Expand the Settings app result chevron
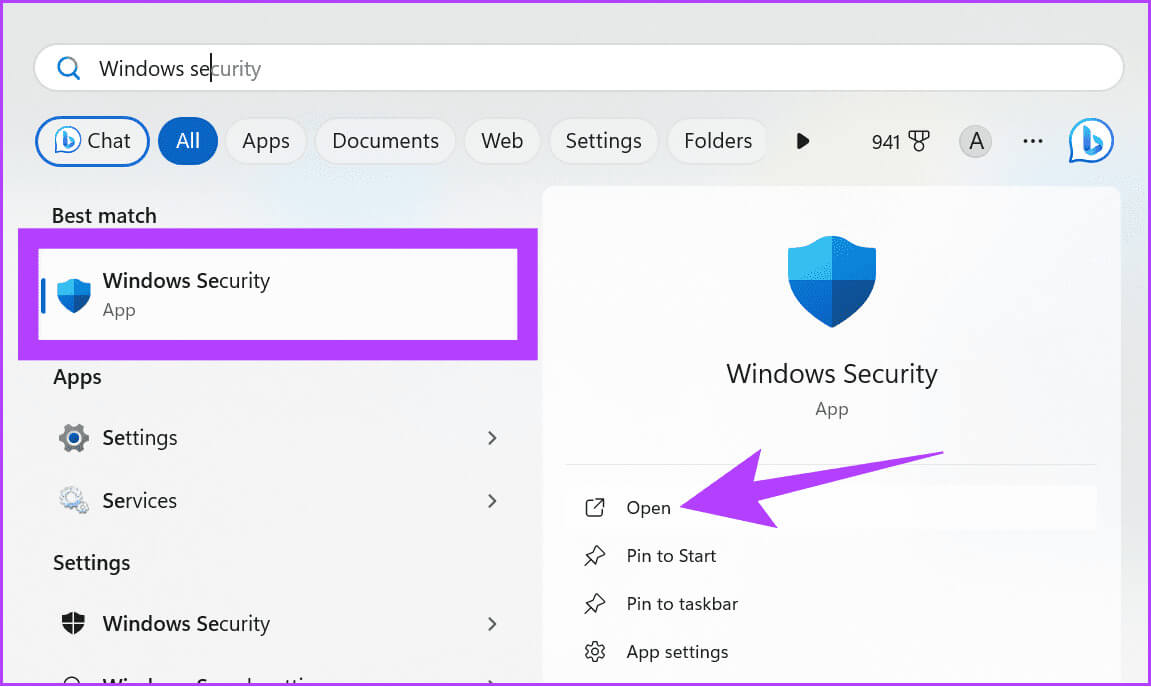The image size is (1151, 687). (492, 438)
